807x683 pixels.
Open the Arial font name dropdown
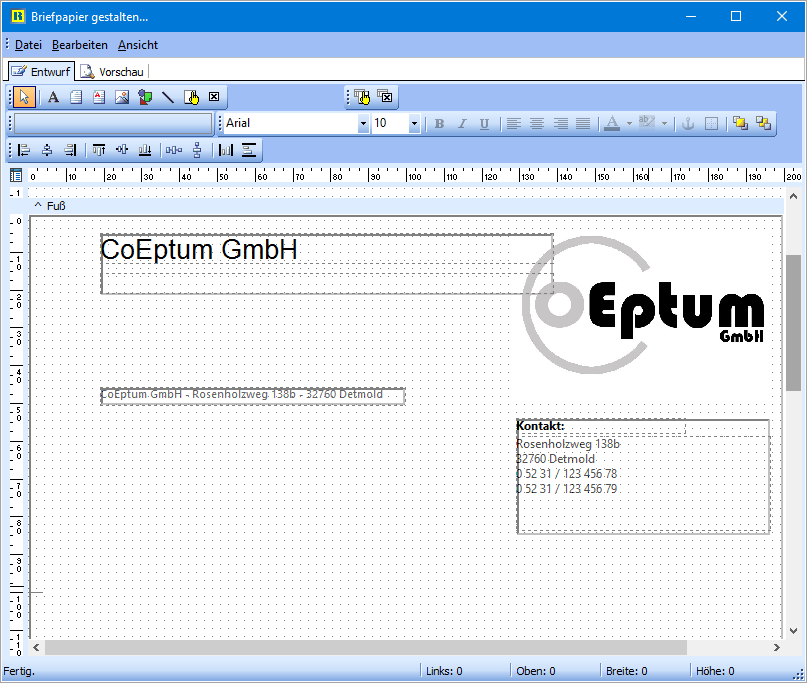pyautogui.click(x=363, y=124)
